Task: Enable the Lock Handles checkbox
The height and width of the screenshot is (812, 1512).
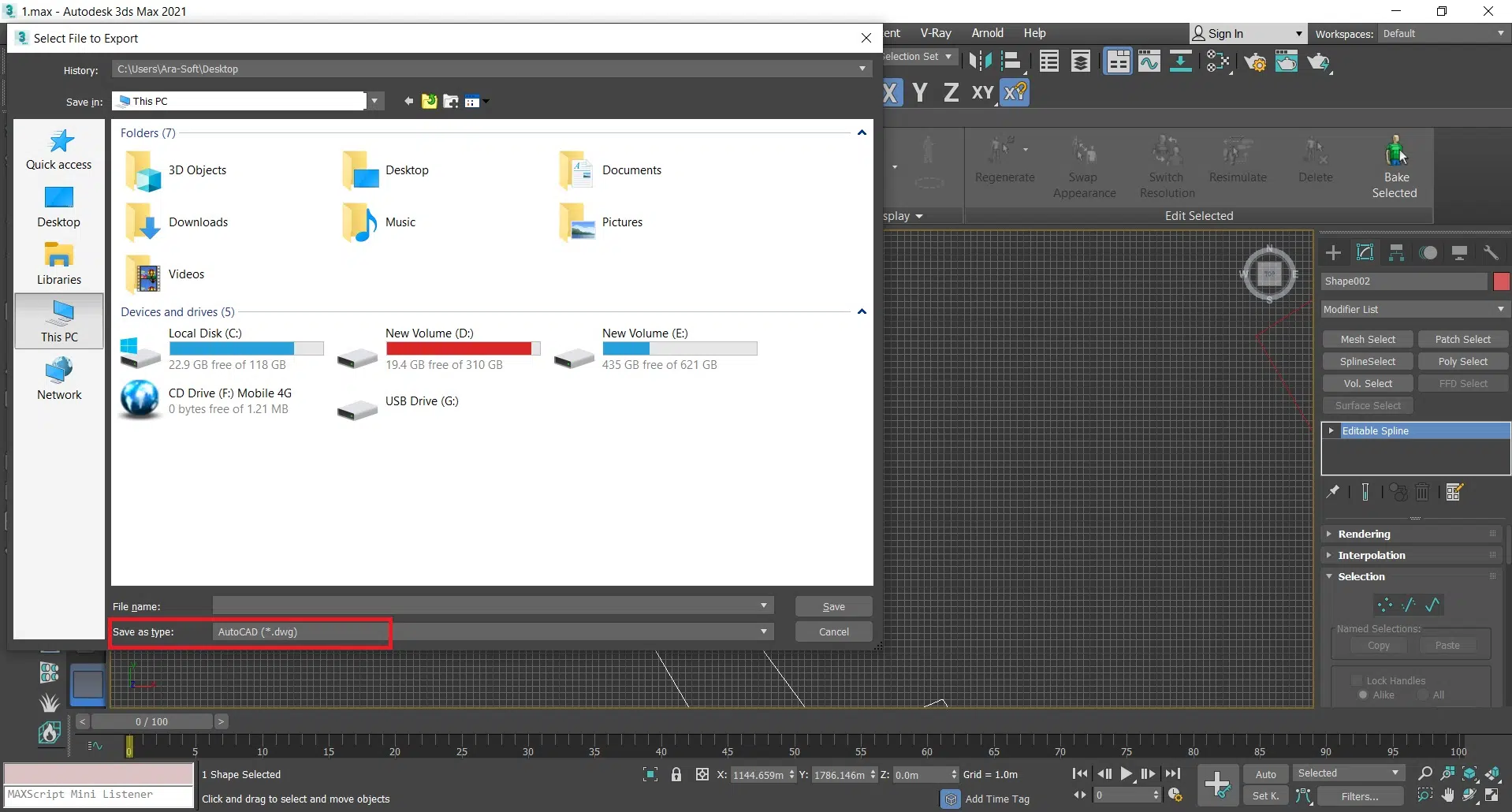Action: pos(1357,680)
